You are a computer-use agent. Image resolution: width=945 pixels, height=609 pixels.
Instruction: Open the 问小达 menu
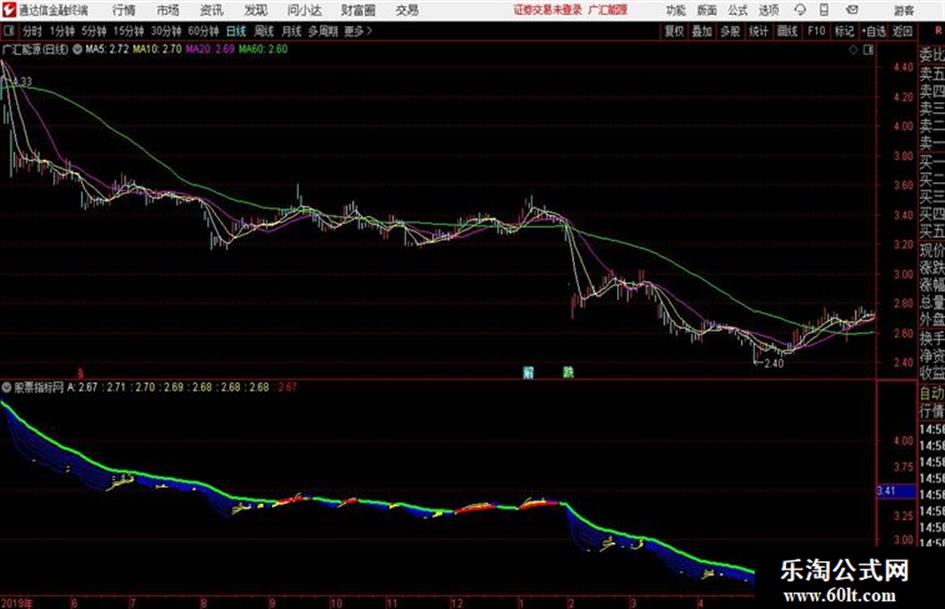click(304, 10)
